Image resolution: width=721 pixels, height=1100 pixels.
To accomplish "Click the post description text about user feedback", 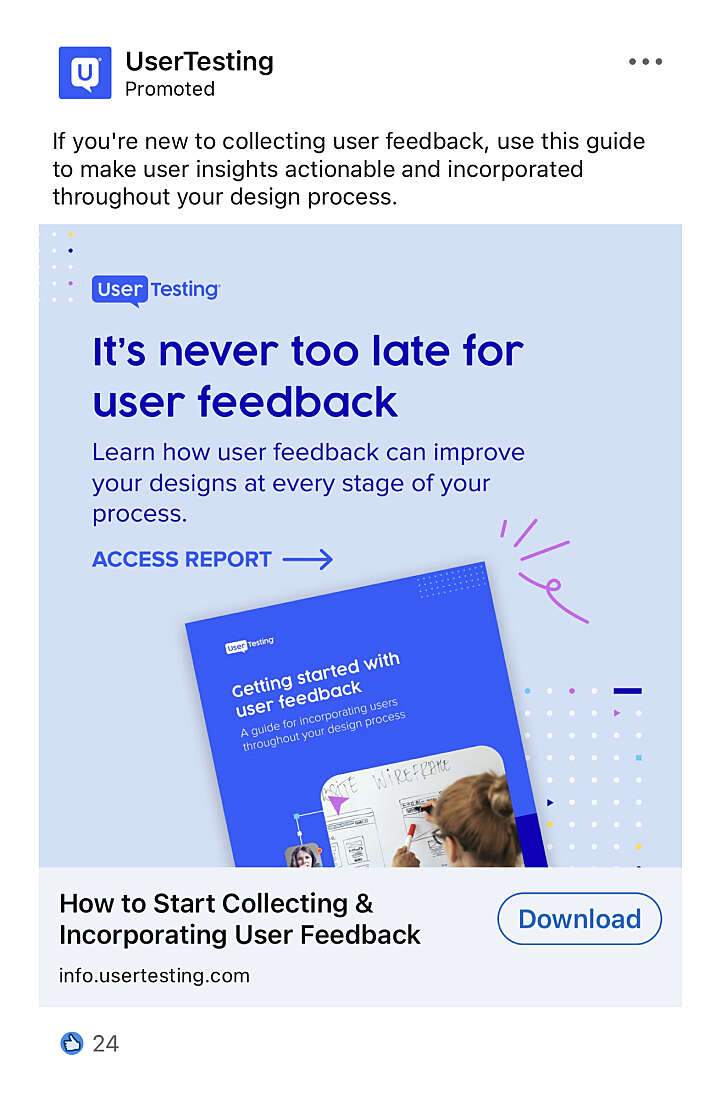I will [x=349, y=169].
